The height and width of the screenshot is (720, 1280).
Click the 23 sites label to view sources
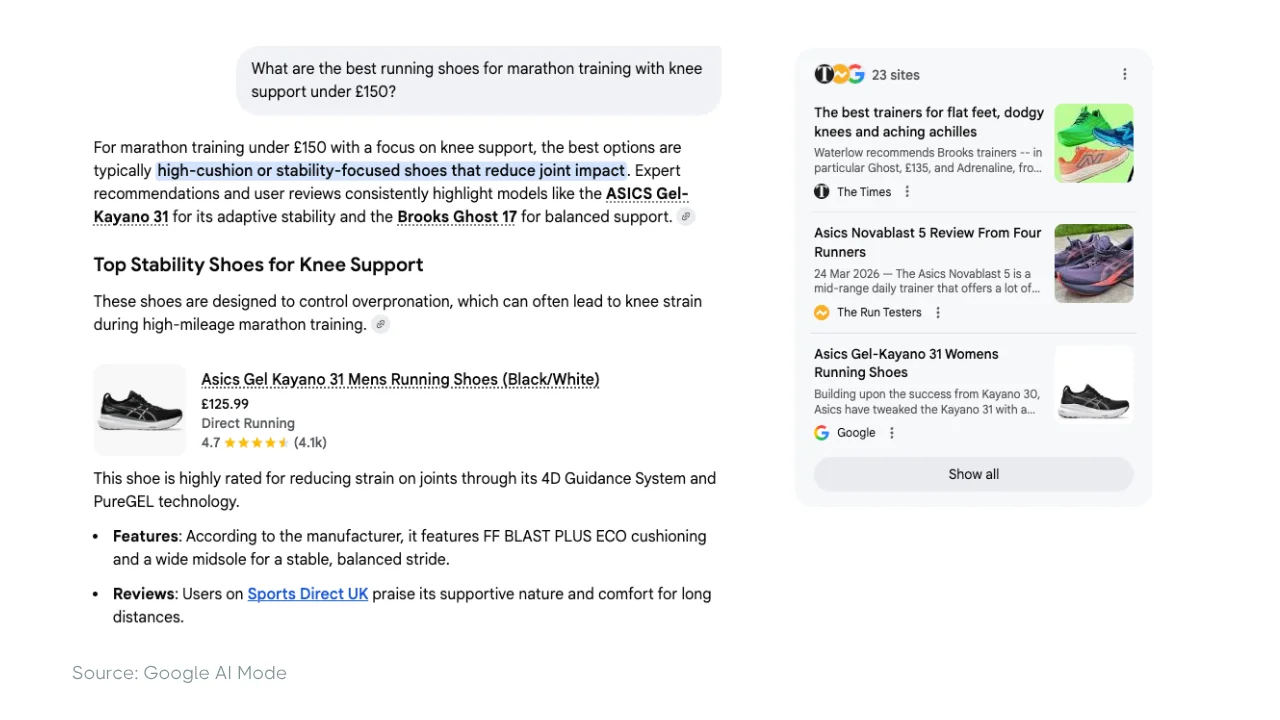tap(895, 74)
